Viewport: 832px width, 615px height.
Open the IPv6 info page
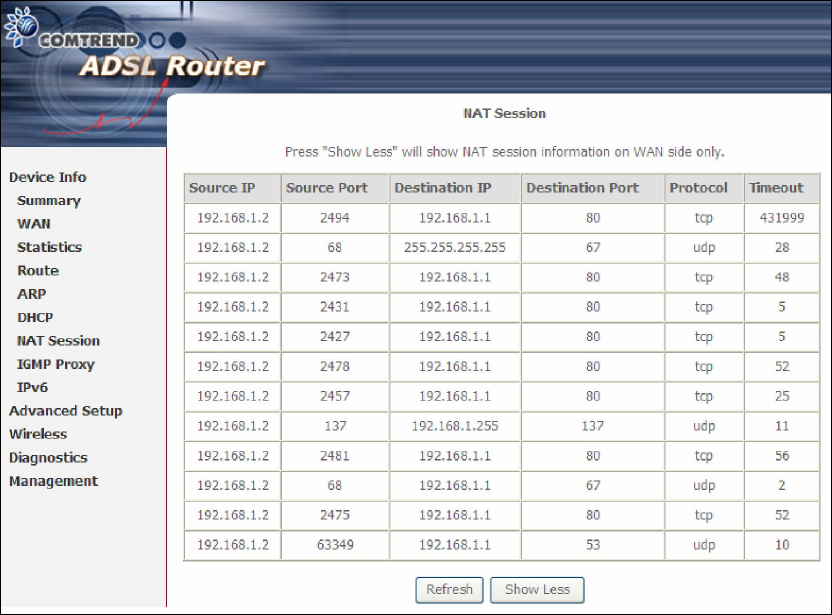click(x=32, y=387)
